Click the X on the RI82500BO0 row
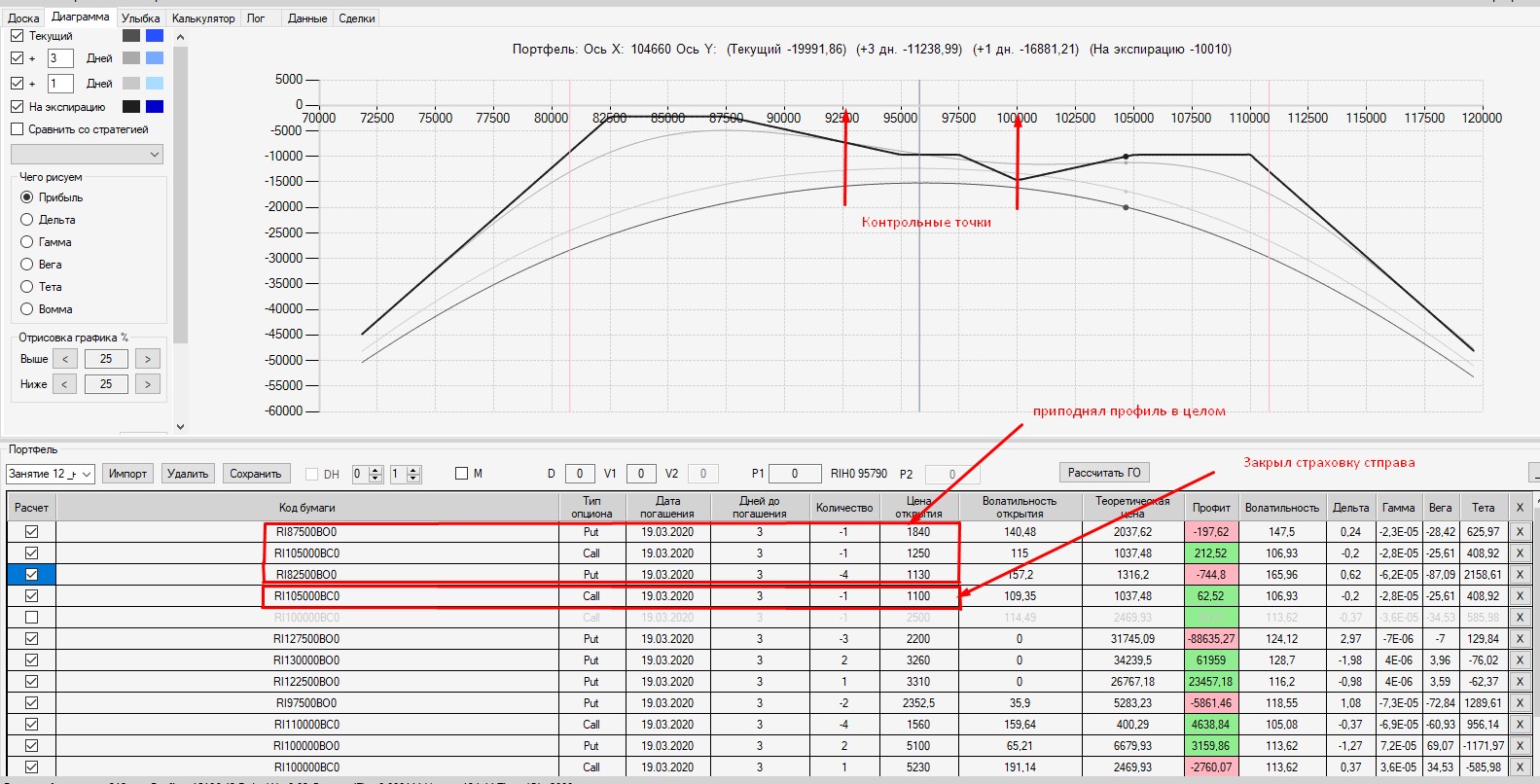 (x=1520, y=575)
